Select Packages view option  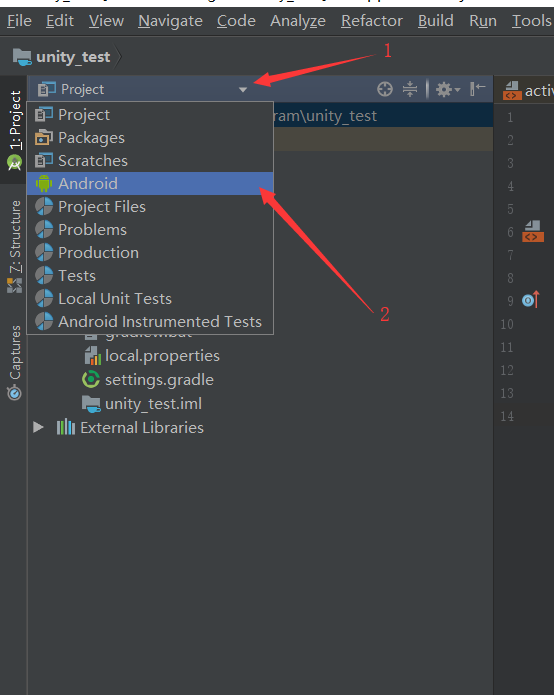150,137
